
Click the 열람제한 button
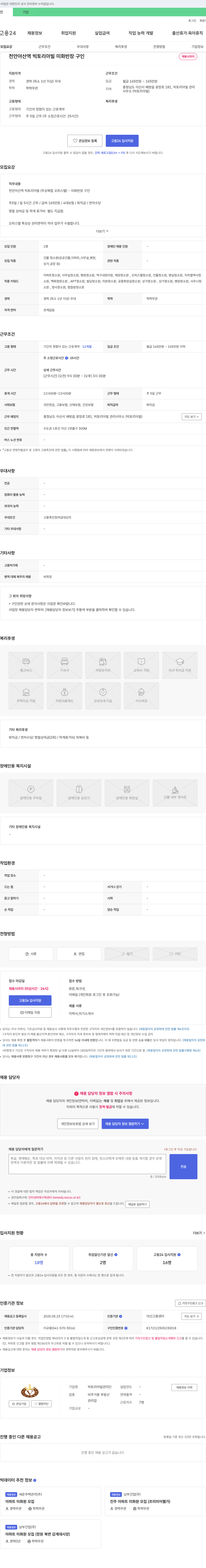(42, 1404)
